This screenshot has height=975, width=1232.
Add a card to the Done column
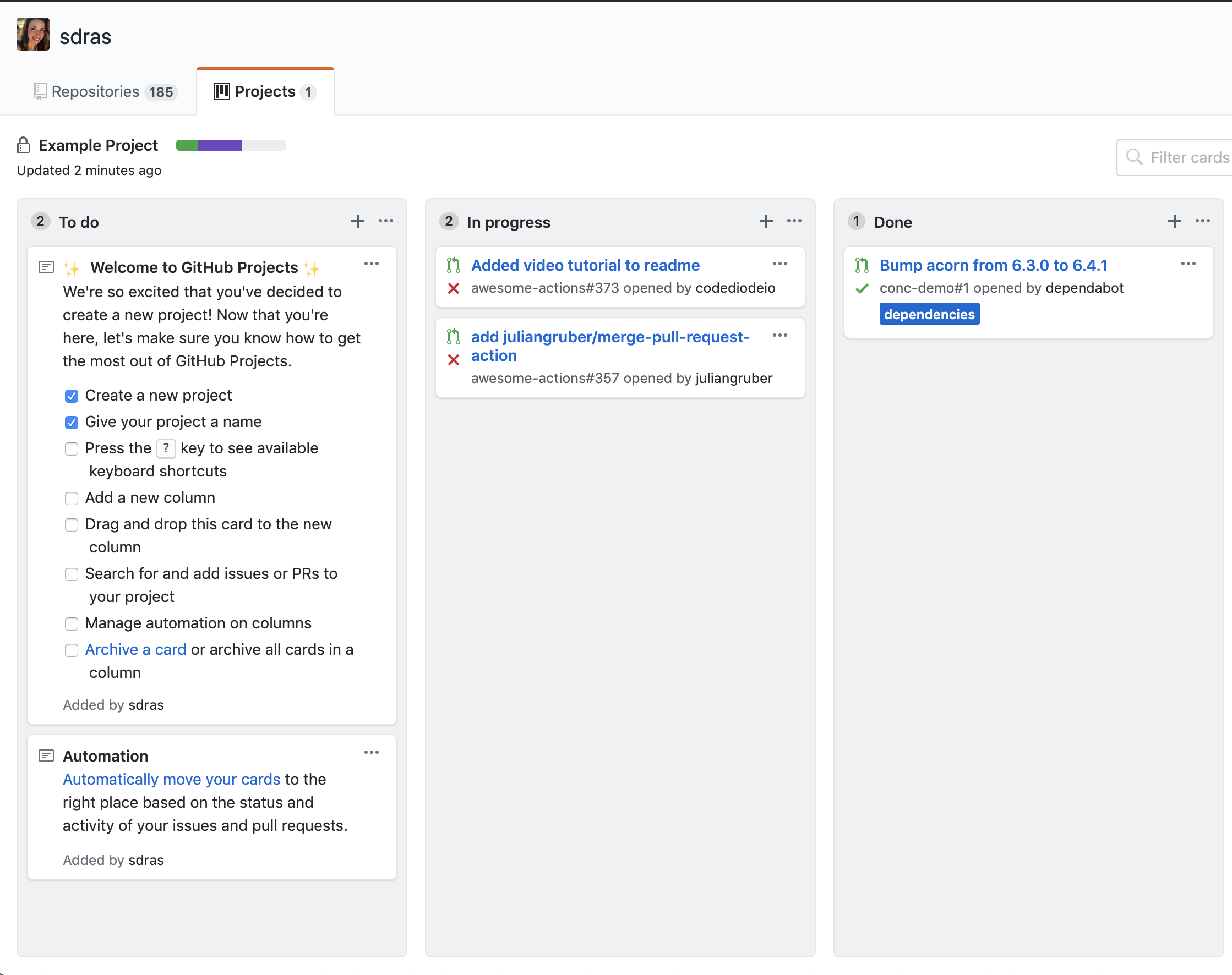(1174, 221)
